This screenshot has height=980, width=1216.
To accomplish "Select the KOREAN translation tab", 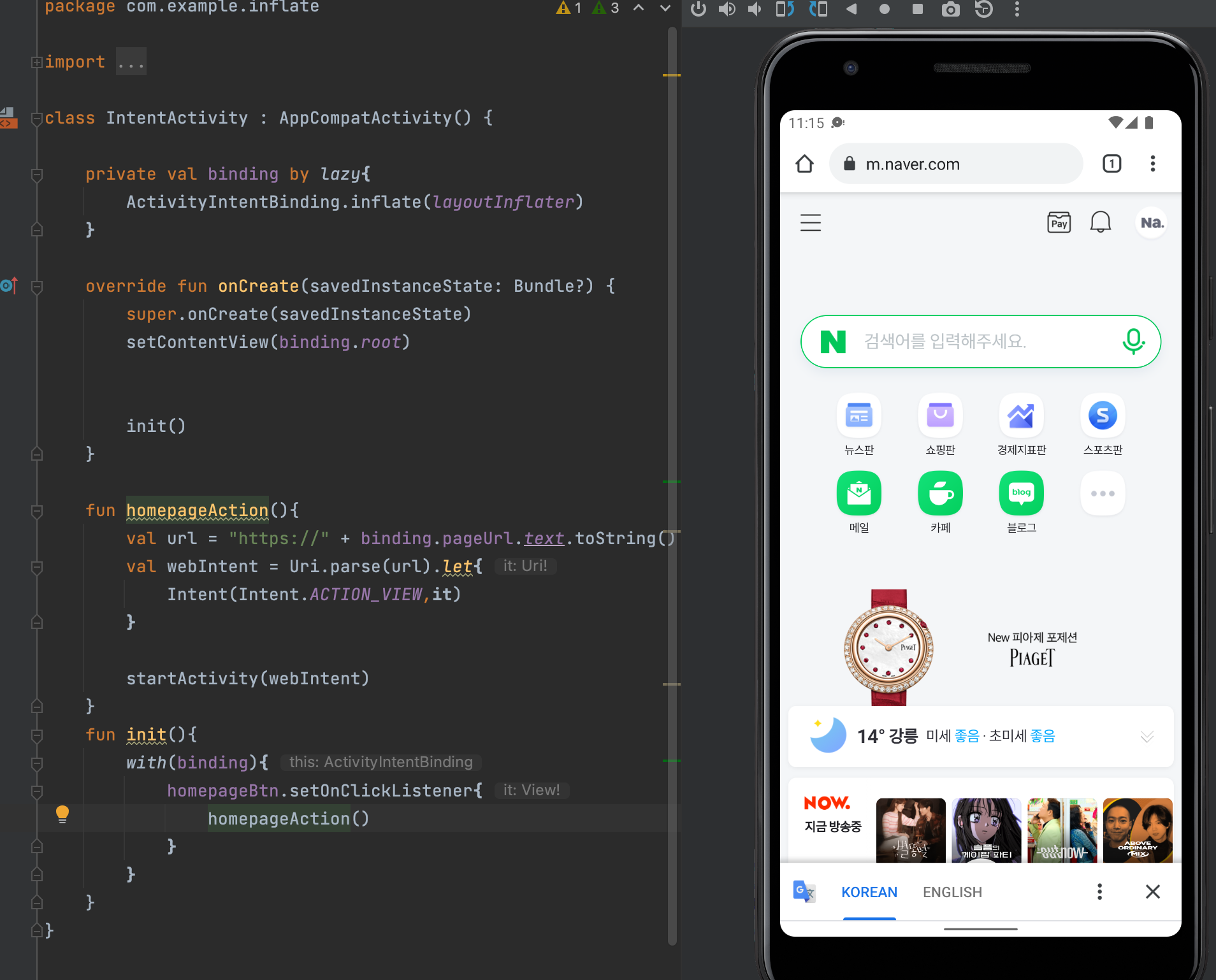I will [x=869, y=892].
